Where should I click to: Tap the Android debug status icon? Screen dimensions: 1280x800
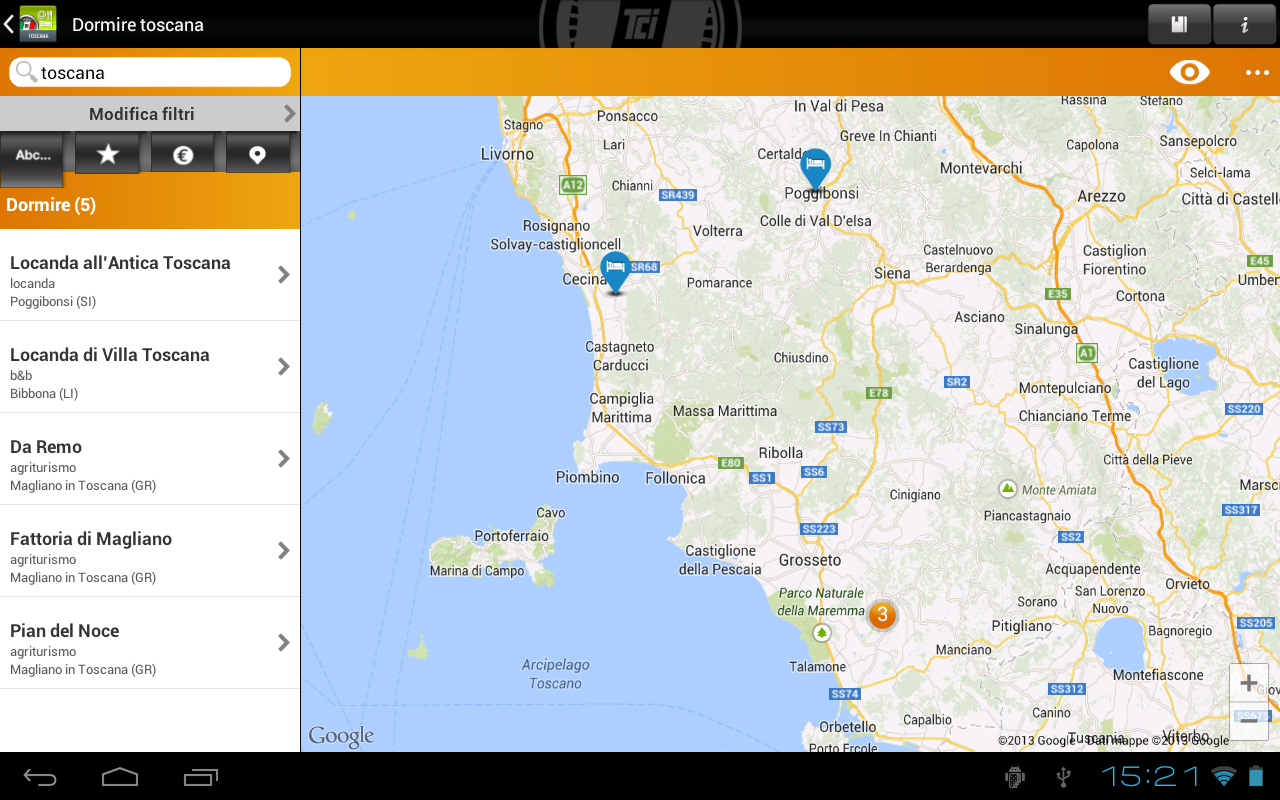pos(1015,777)
